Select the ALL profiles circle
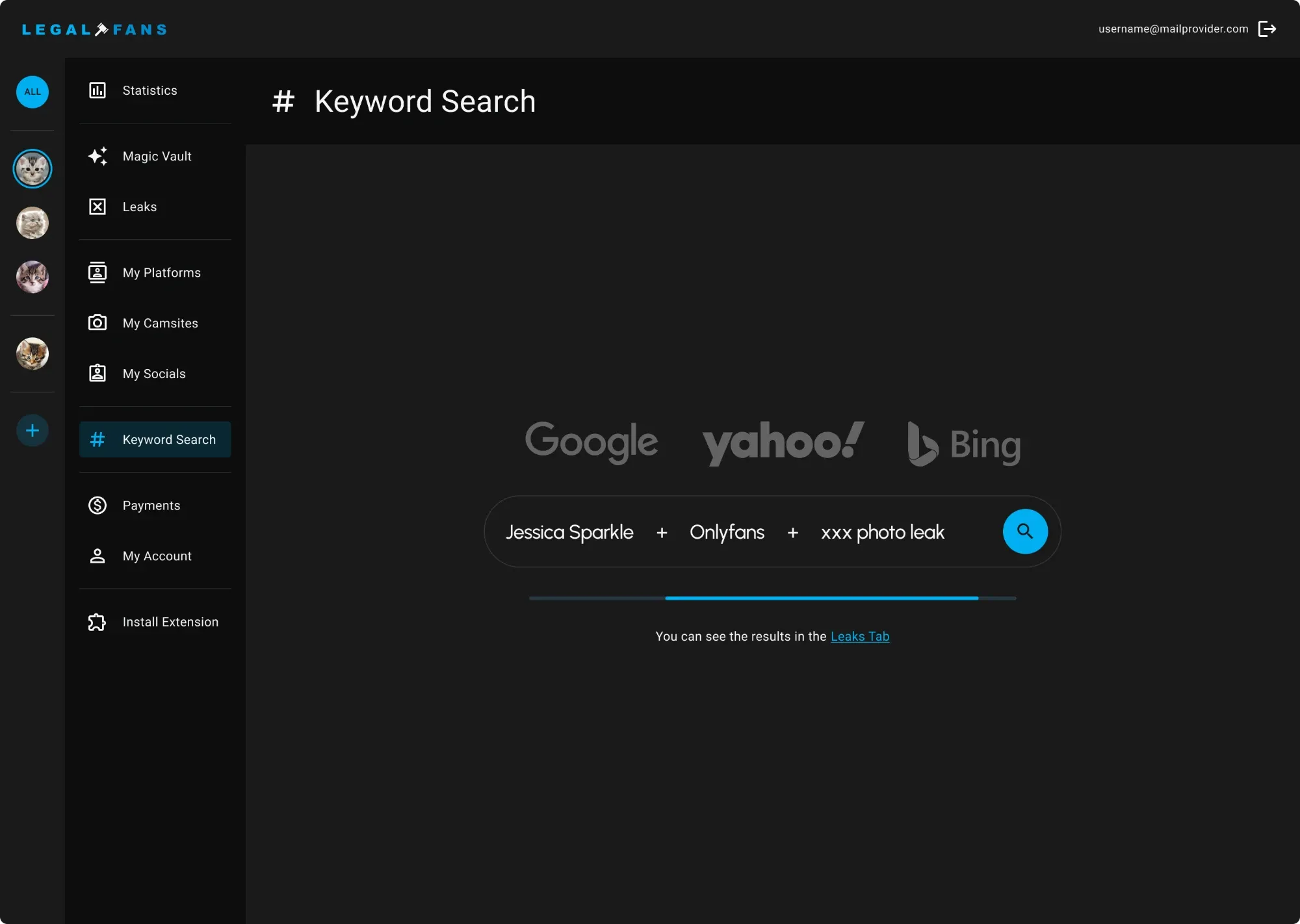The width and height of the screenshot is (1300, 924). pyautogui.click(x=32, y=92)
